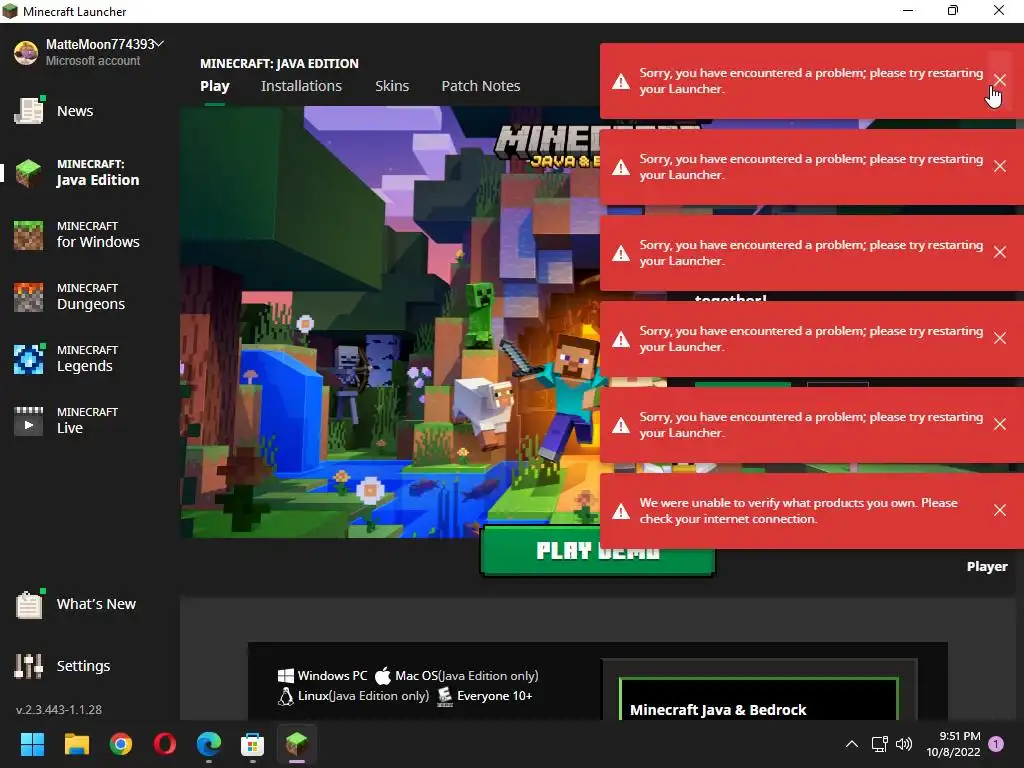Open the volume tray icon
The image size is (1024, 768).
904,744
